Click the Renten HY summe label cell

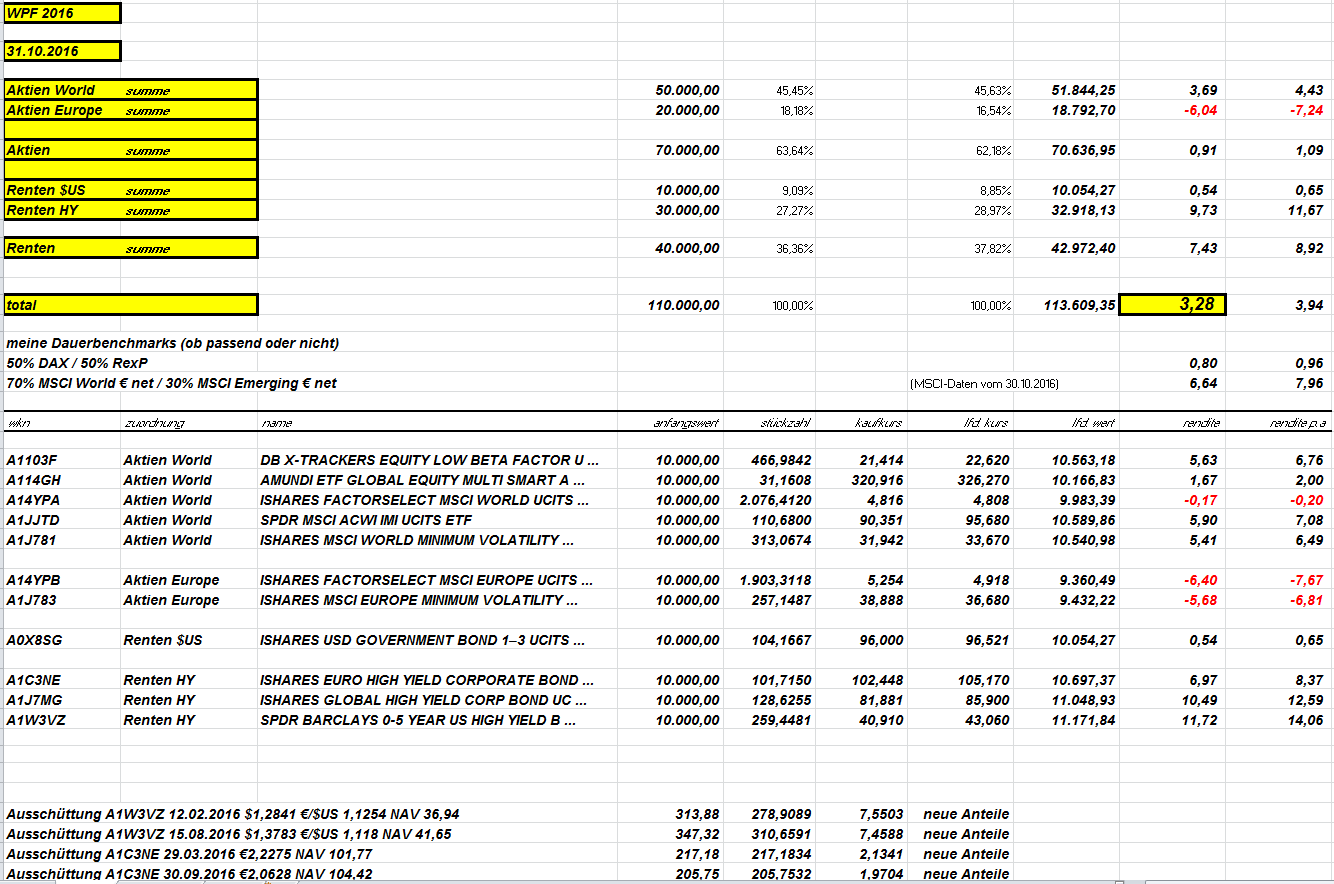131,210
